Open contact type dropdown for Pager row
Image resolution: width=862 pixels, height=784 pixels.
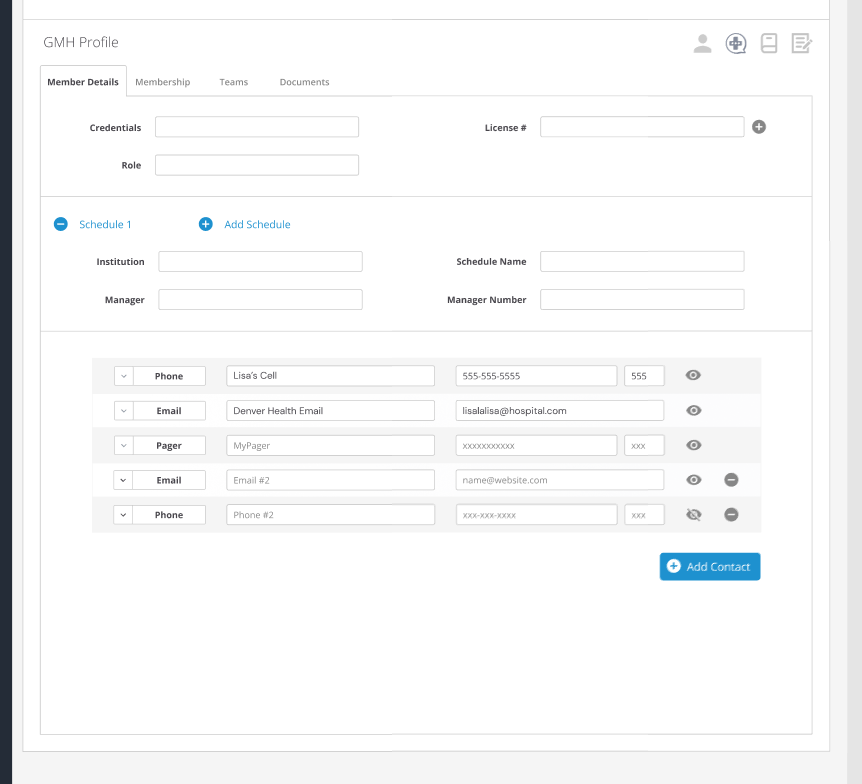(123, 446)
